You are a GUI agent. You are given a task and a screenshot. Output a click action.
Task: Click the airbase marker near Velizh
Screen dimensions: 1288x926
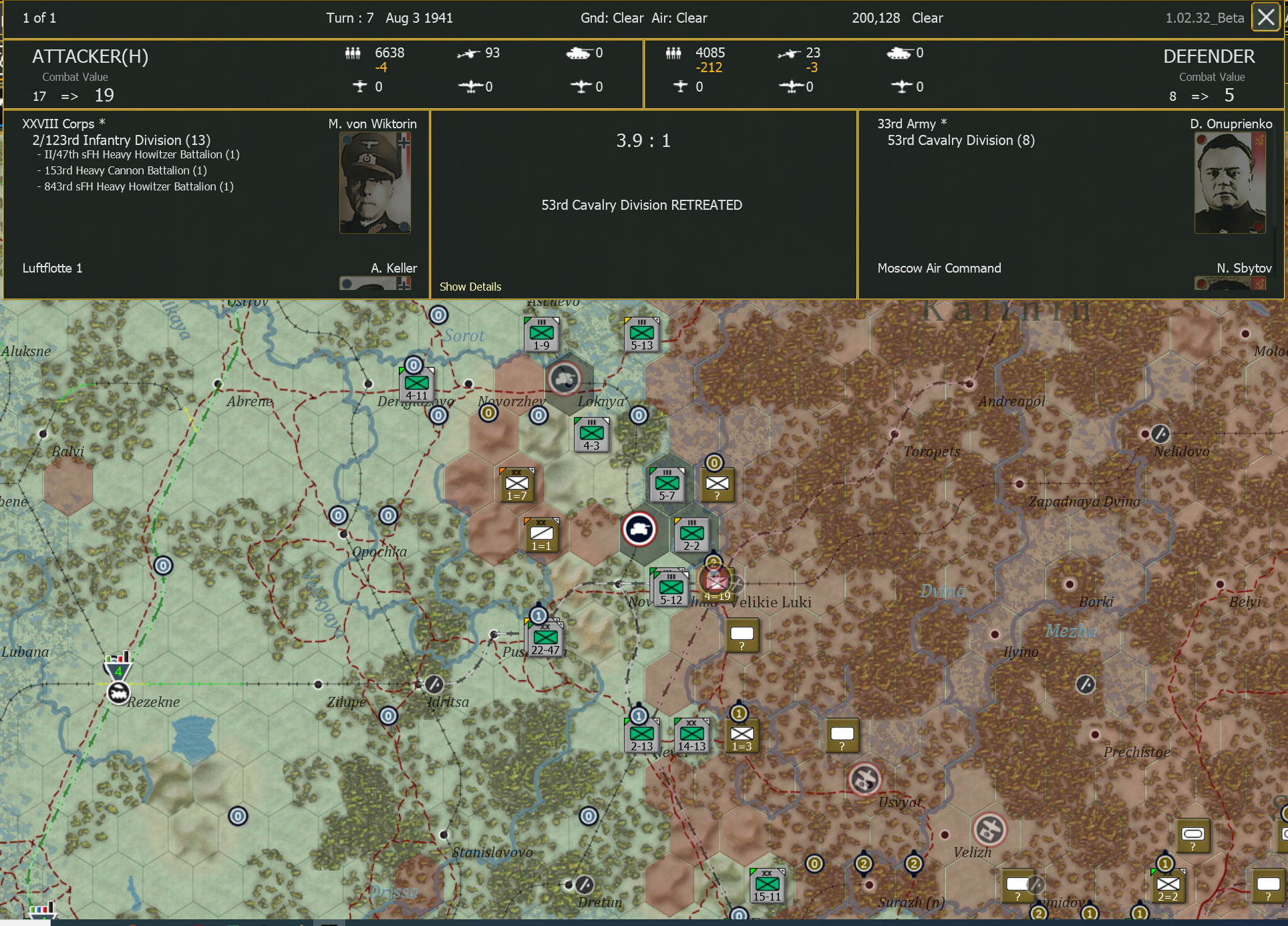coord(989,829)
